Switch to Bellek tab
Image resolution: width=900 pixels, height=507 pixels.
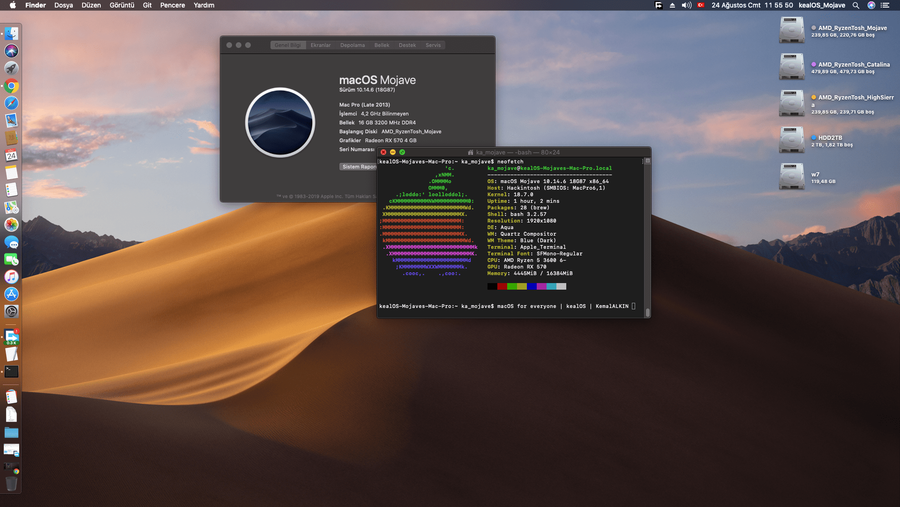tap(382, 45)
